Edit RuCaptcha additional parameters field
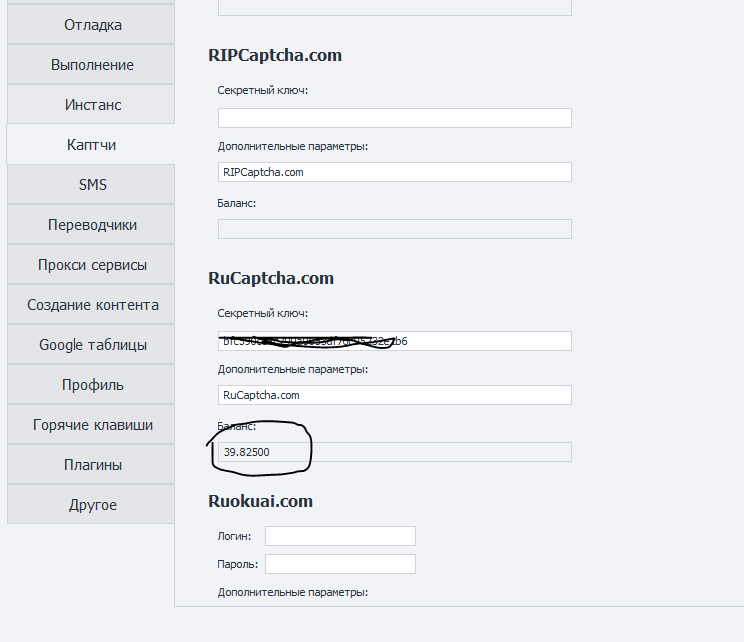744x642 pixels. click(395, 395)
